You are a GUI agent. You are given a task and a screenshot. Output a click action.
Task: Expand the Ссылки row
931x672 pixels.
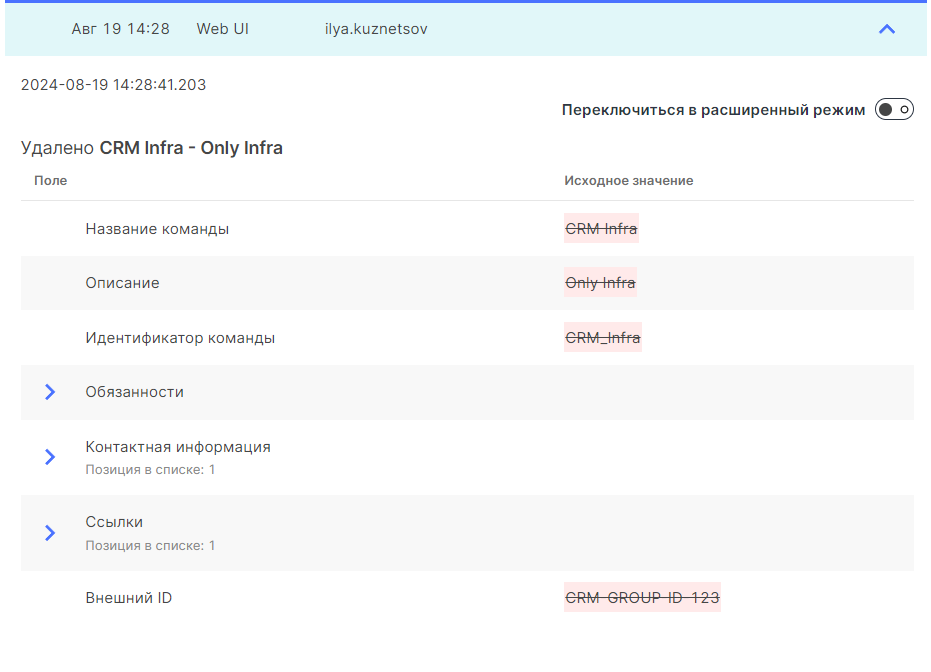[50, 533]
